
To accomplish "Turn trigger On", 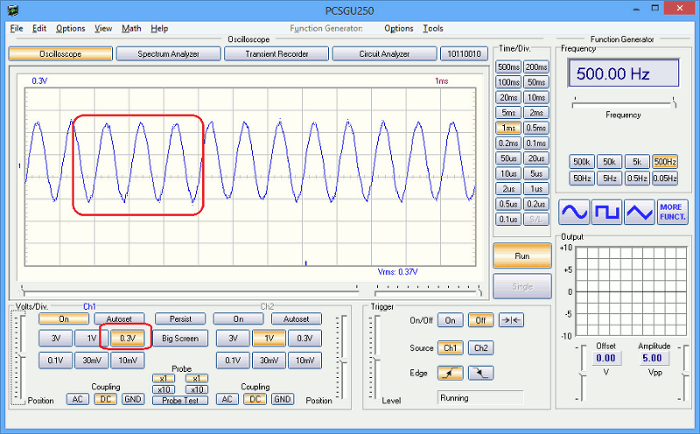I will coord(450,320).
